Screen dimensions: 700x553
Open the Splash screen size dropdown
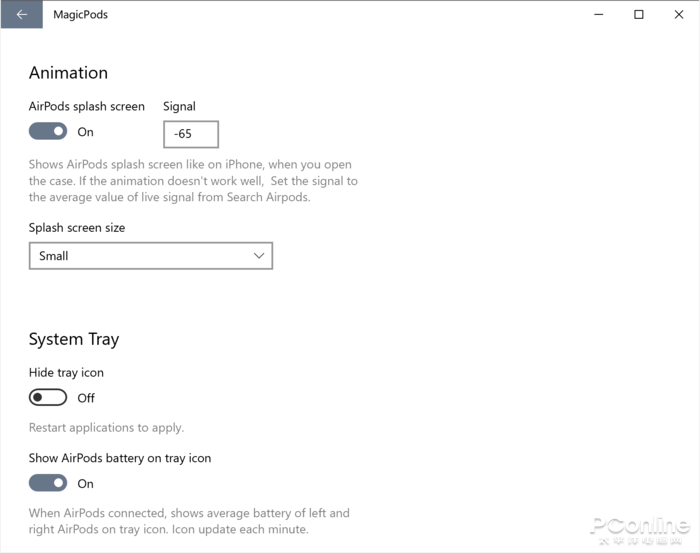(150, 256)
